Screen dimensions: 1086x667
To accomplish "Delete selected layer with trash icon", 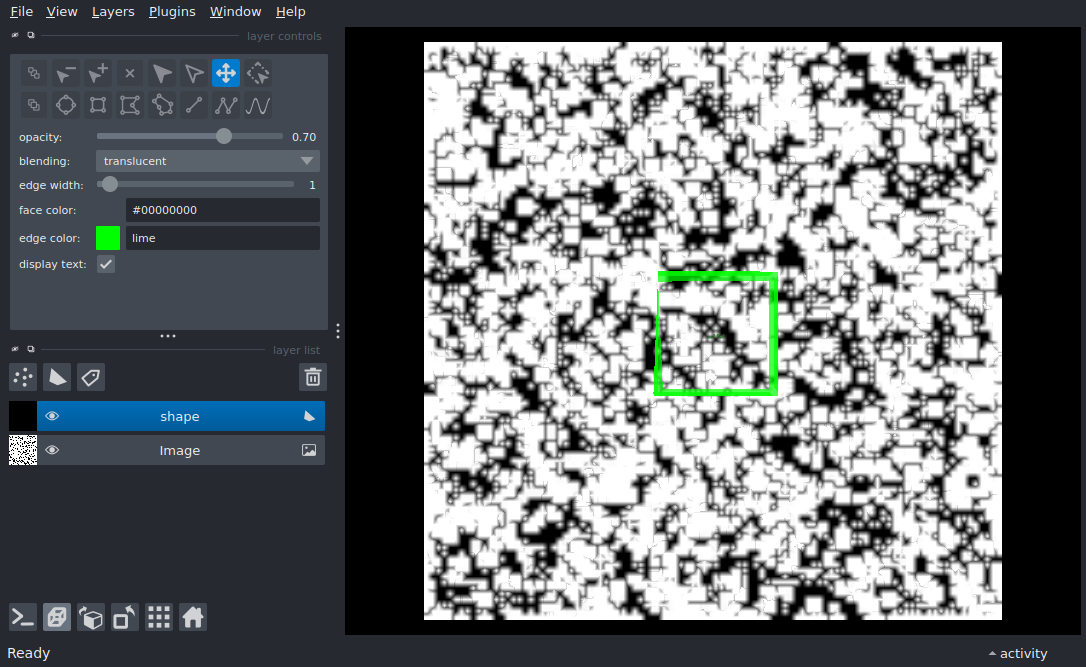I will tap(313, 377).
